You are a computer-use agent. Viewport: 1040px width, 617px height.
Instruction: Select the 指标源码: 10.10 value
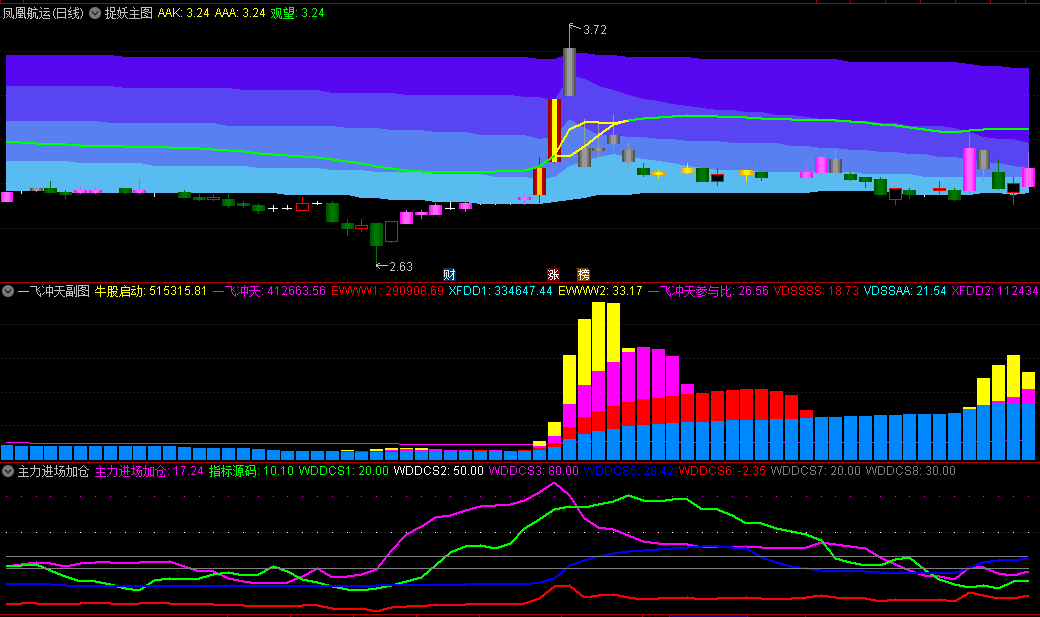(251, 471)
